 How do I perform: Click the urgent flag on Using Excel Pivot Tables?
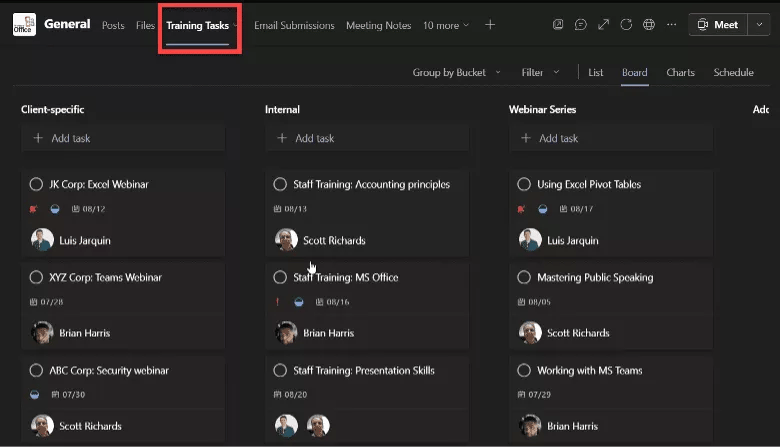[x=521, y=209]
